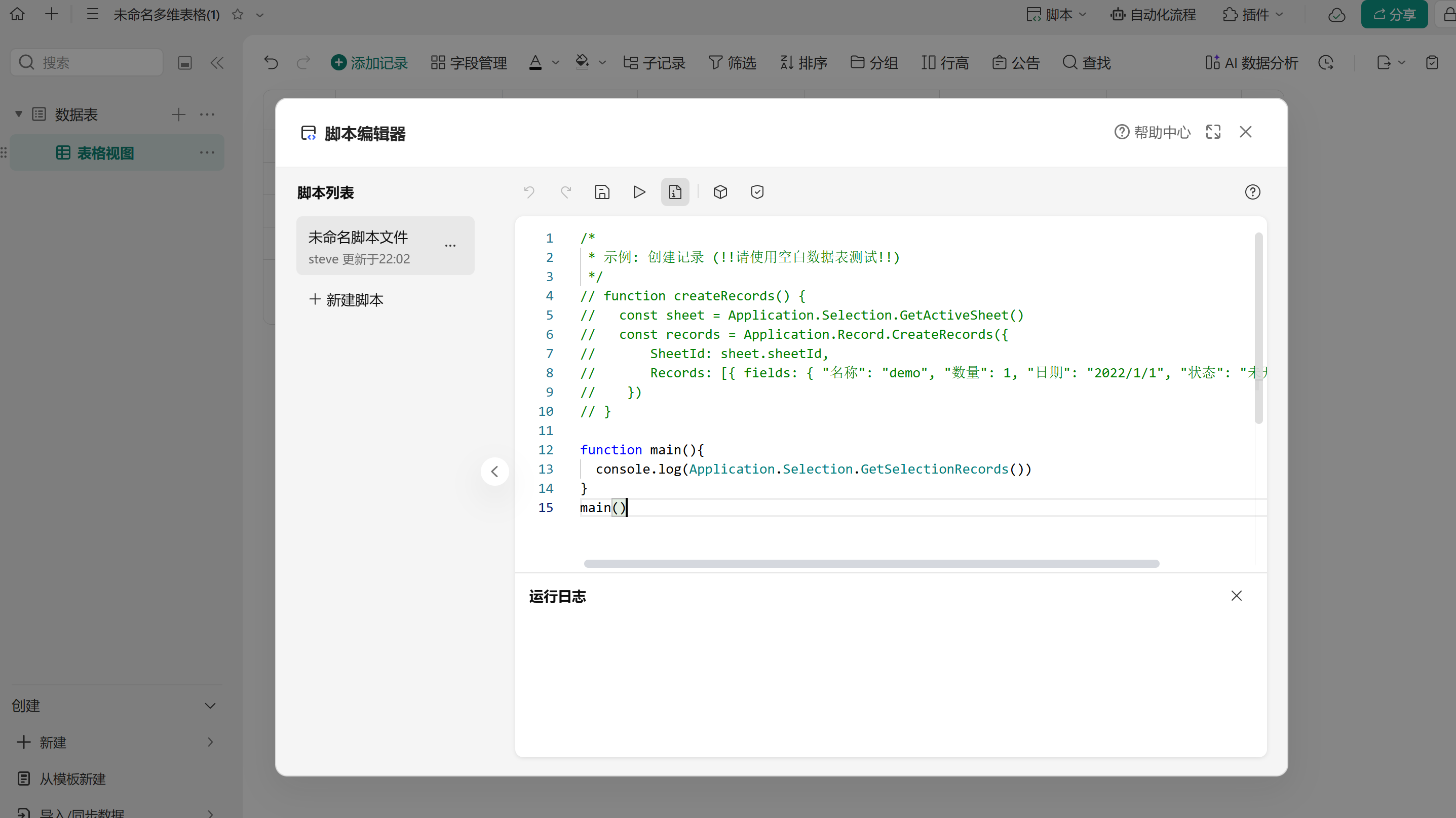
Task: Open the script package cube icon
Action: coord(720,192)
